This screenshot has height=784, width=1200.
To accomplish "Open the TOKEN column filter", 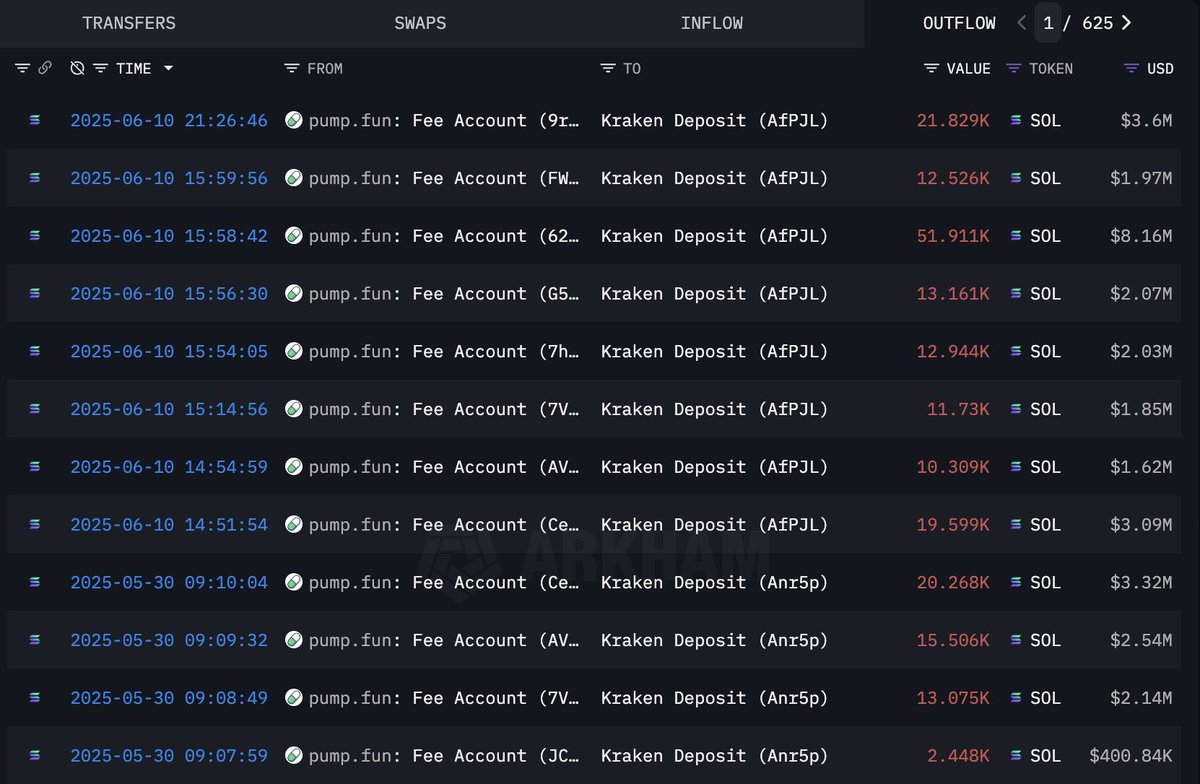I will coord(1014,68).
